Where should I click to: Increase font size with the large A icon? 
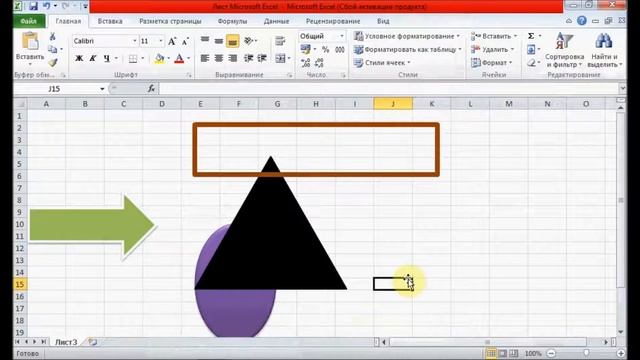pos(172,41)
